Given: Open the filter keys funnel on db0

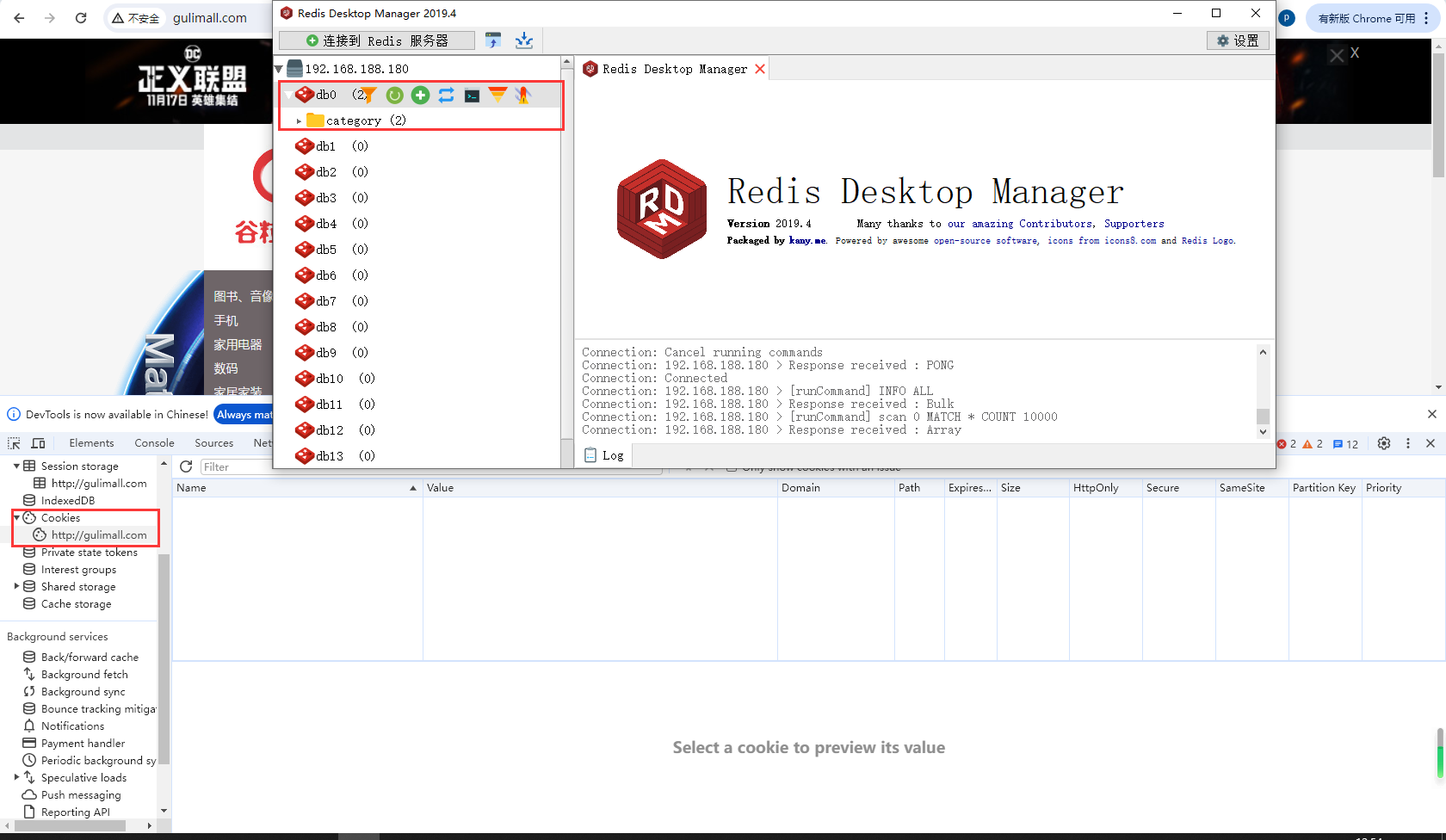Looking at the screenshot, I should pyautogui.click(x=369, y=95).
